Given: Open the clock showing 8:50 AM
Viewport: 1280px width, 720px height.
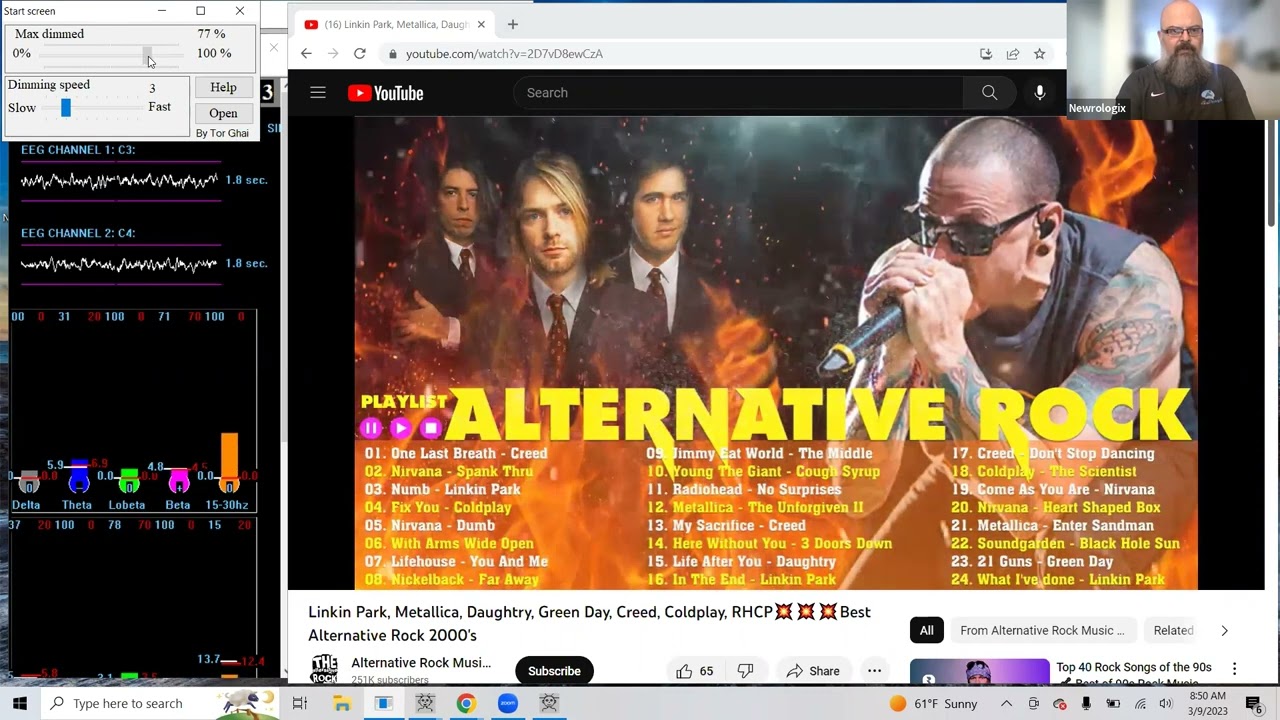Looking at the screenshot, I should coord(1207,703).
